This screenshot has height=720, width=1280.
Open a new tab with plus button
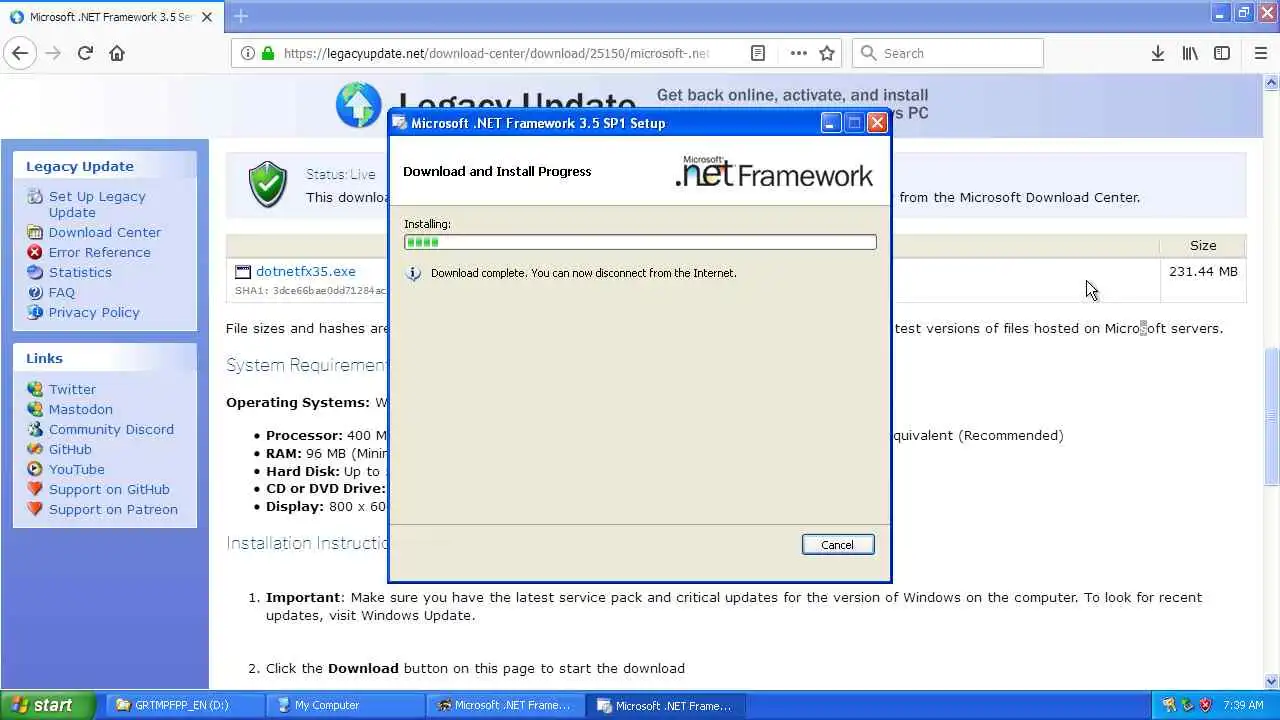click(240, 16)
